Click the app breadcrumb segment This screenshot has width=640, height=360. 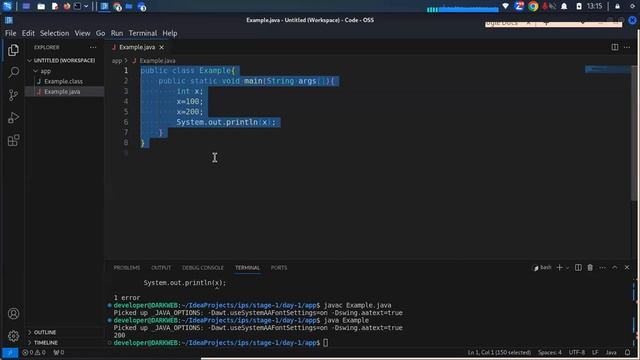point(117,61)
